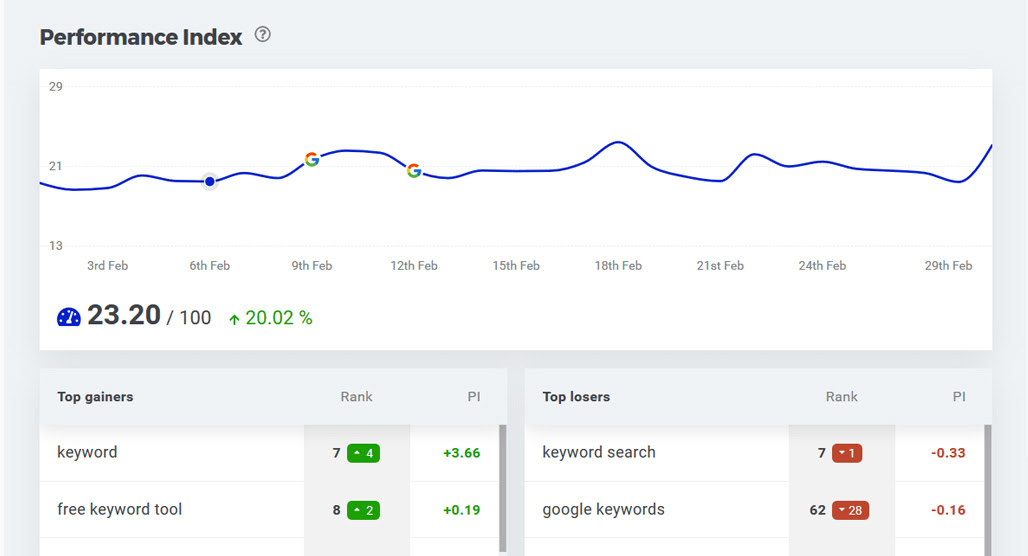Click the 24th Feb axis label
Viewport: 1028px width, 556px height.
(x=822, y=266)
